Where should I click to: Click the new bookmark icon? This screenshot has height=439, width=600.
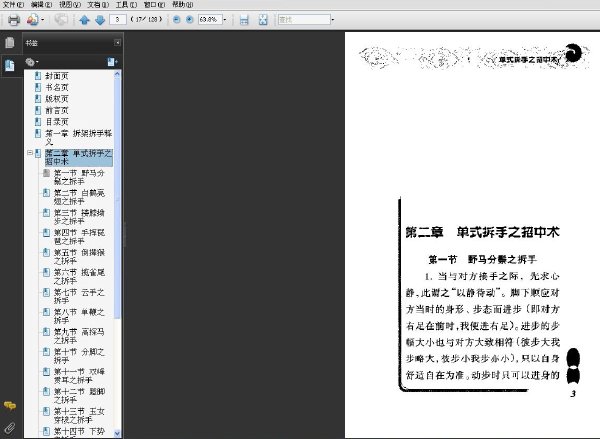[x=112, y=62]
